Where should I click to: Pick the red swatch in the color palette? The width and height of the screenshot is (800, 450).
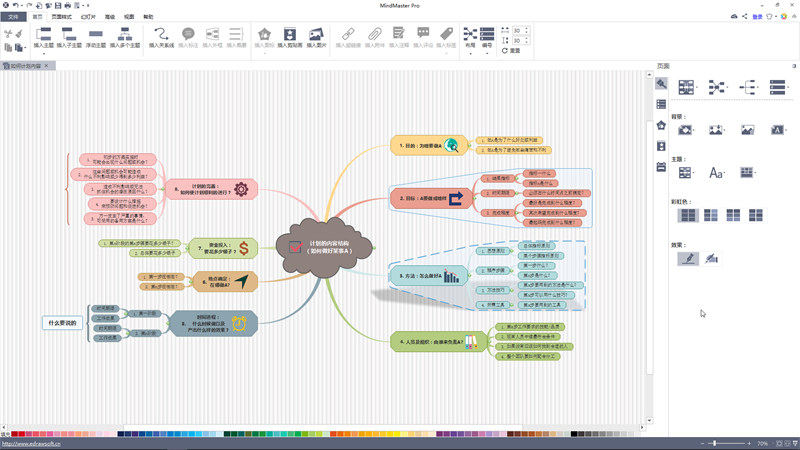tap(21, 434)
